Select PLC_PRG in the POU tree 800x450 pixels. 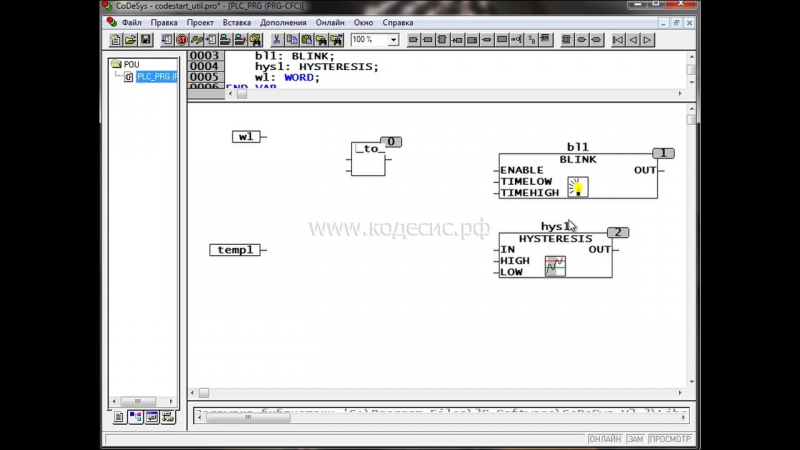[x=156, y=76]
